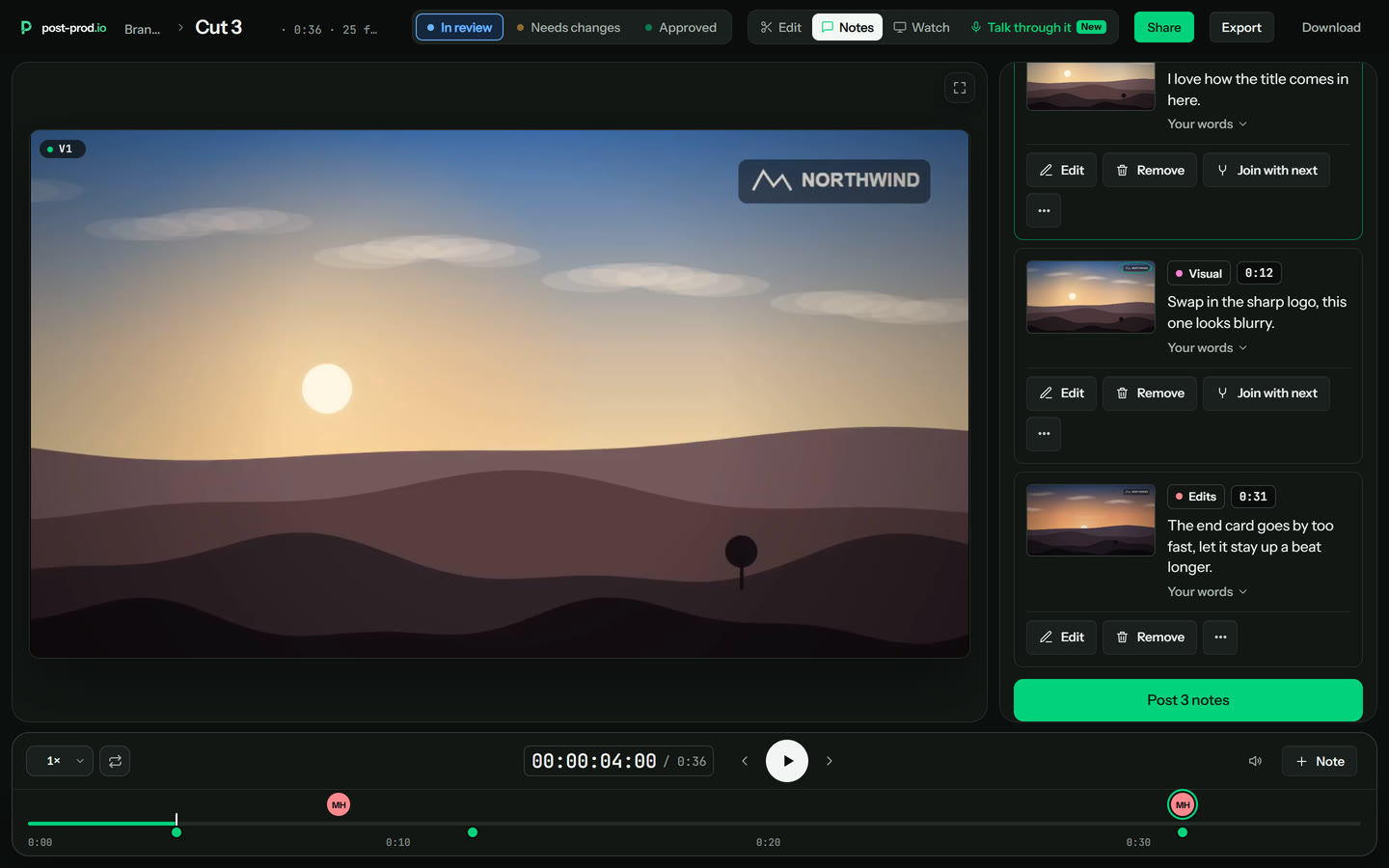Image resolution: width=1389 pixels, height=868 pixels.
Task: Expand Your words under end card note
Action: 1207,592
